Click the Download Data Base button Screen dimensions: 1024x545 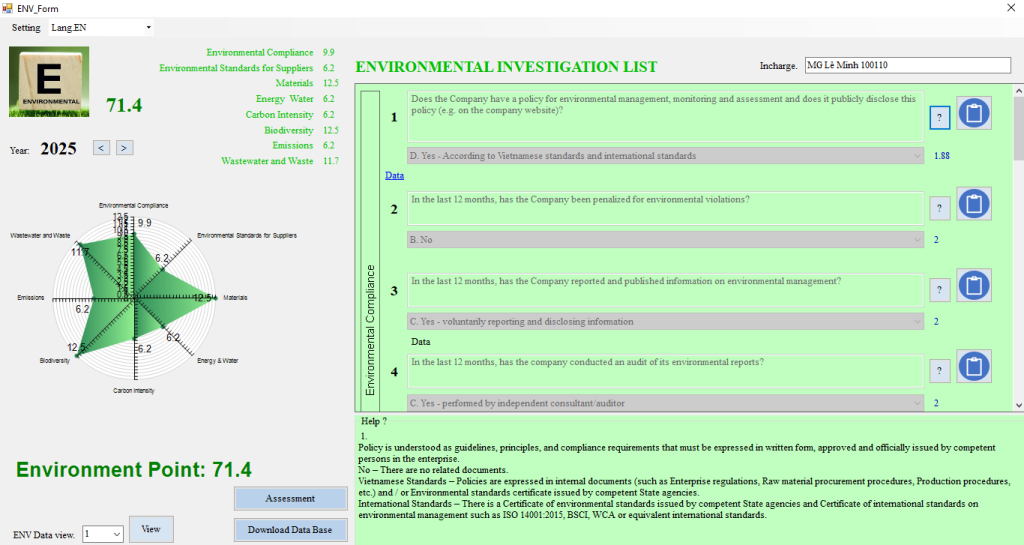290,530
